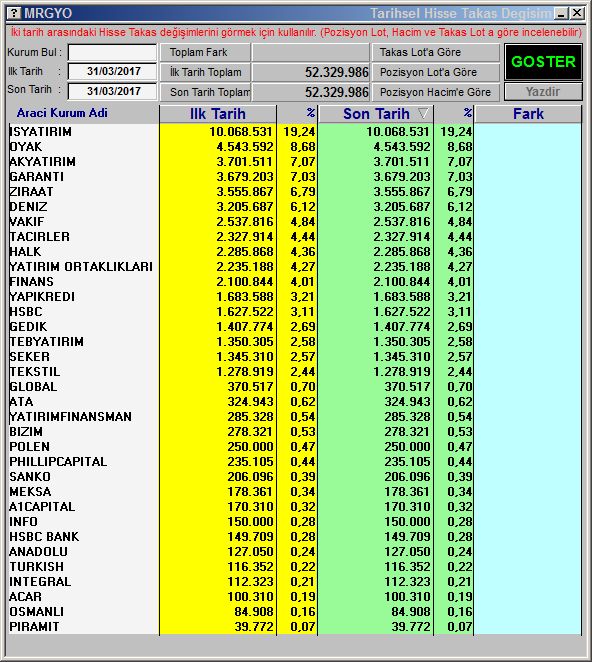This screenshot has height=662, width=592.
Task: Minimize the MRGYO window
Action: pyautogui.click(x=561, y=14)
